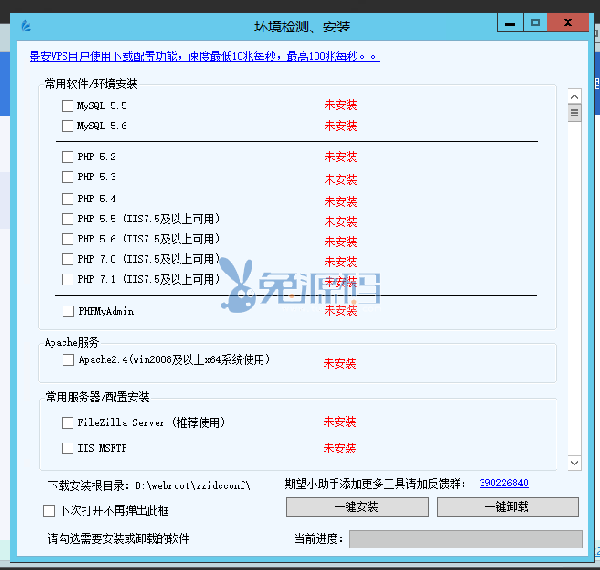Minimize the environment install window
Image resolution: width=600 pixels, height=570 pixels.
510,23
